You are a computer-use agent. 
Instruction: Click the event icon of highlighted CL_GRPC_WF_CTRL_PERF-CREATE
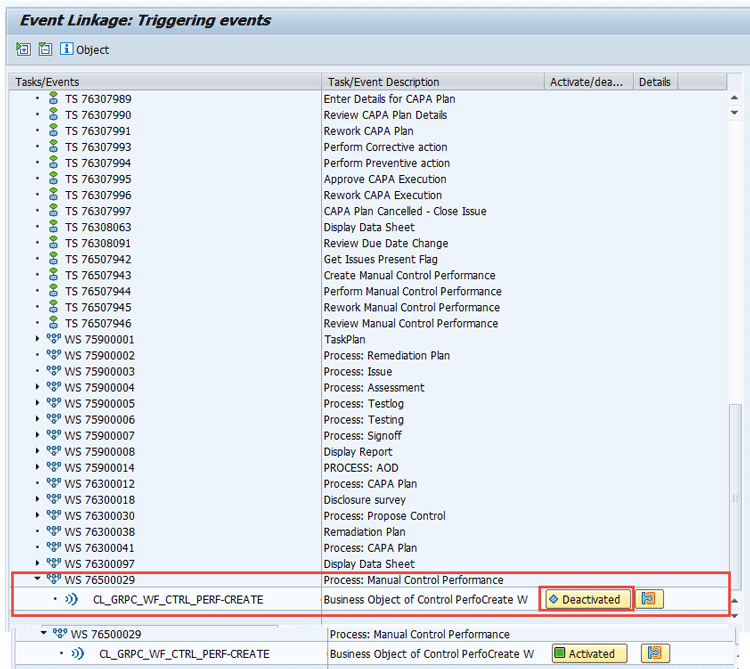click(x=71, y=600)
